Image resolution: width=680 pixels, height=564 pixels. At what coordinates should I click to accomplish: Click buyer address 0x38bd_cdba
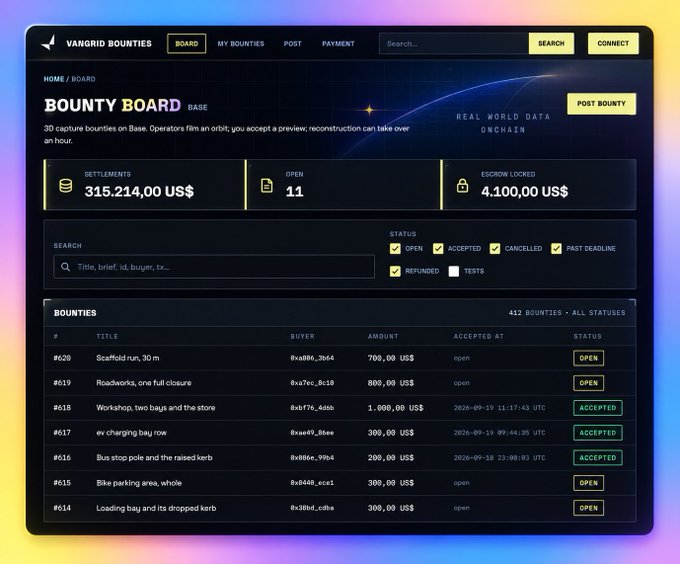tap(312, 508)
